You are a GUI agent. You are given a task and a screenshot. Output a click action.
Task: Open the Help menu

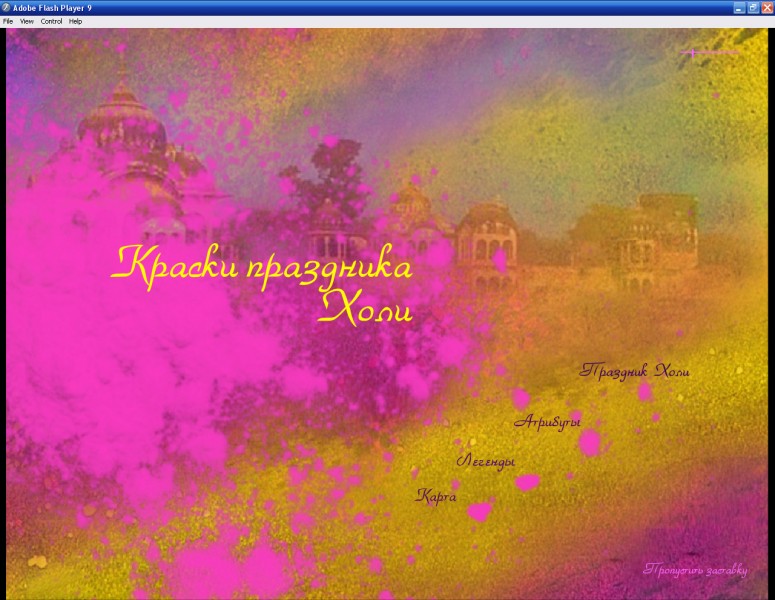[x=76, y=21]
